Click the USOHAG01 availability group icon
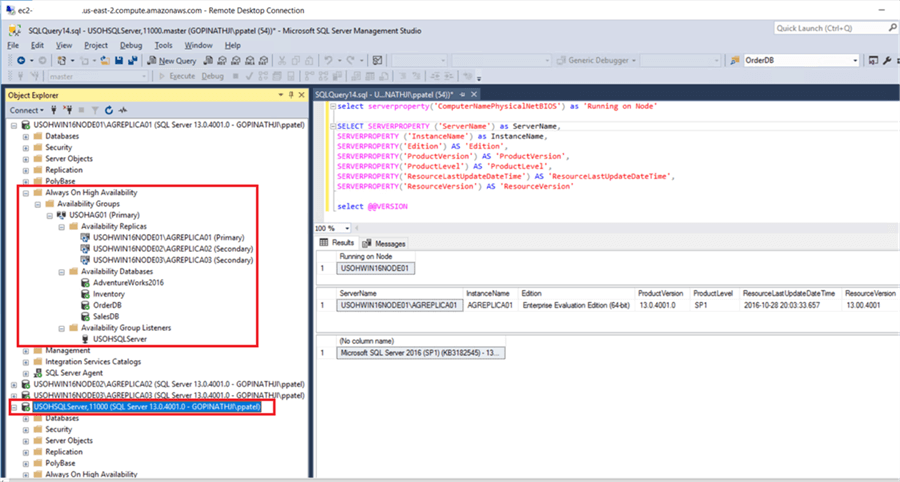The width and height of the screenshot is (900, 482). pos(61,215)
